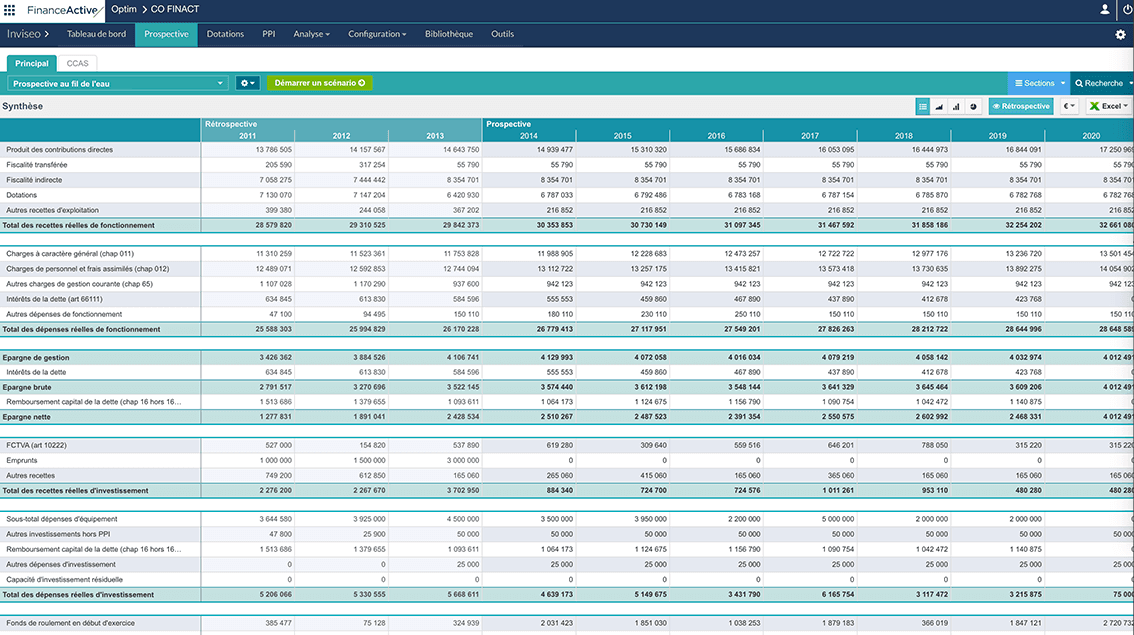Click the power logout icon
Image resolution: width=1134 pixels, height=635 pixels.
[x=1128, y=10]
